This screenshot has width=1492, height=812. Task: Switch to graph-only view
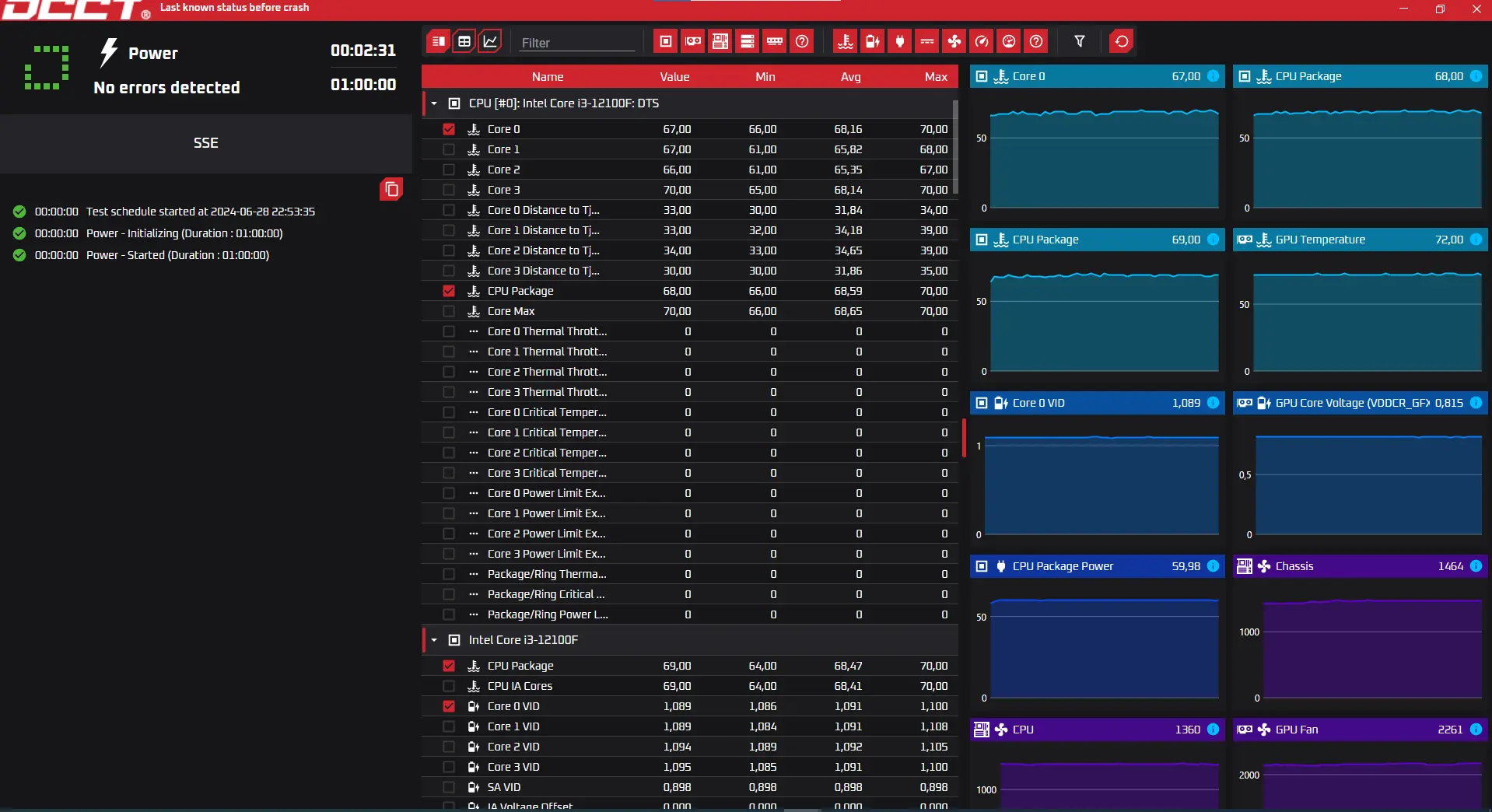coord(490,41)
